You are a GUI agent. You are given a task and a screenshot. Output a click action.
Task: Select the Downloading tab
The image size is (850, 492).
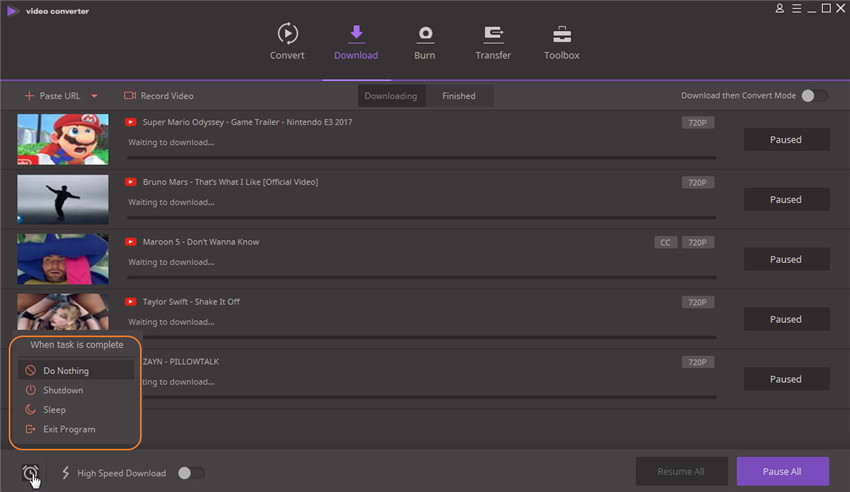tap(391, 96)
